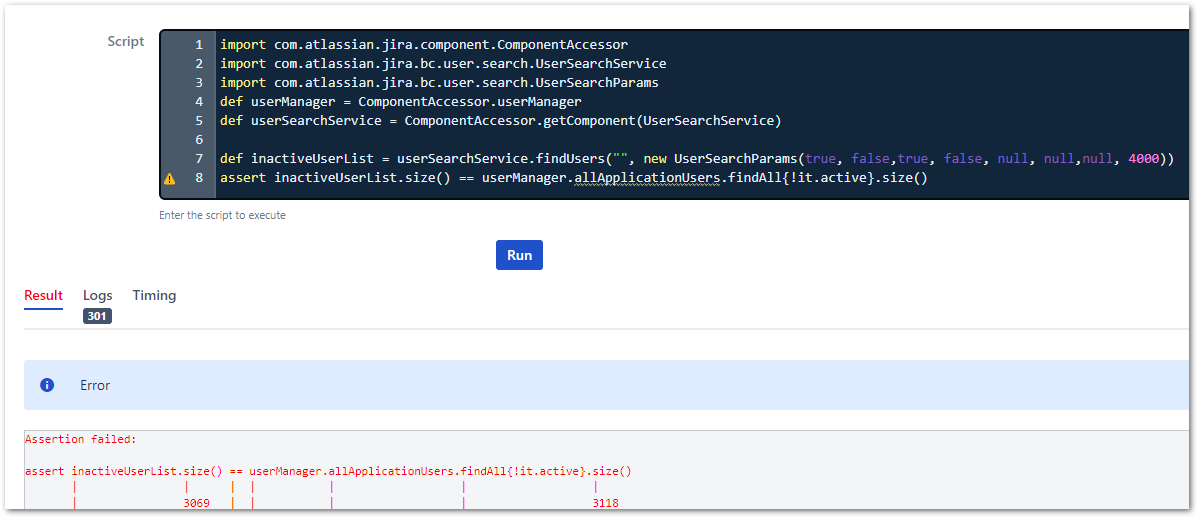Click the 'Error' message text

point(95,385)
